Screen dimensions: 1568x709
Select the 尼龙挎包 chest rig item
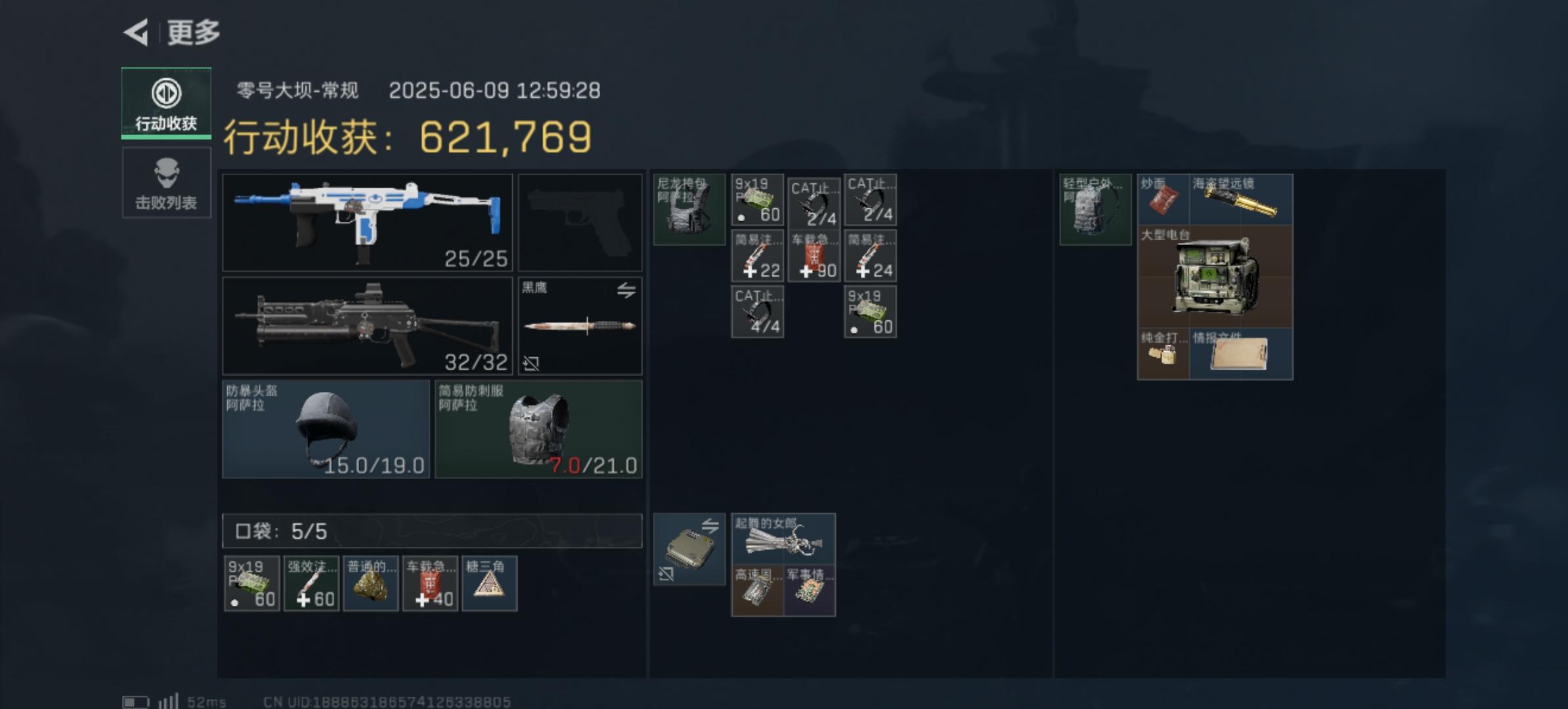[689, 209]
